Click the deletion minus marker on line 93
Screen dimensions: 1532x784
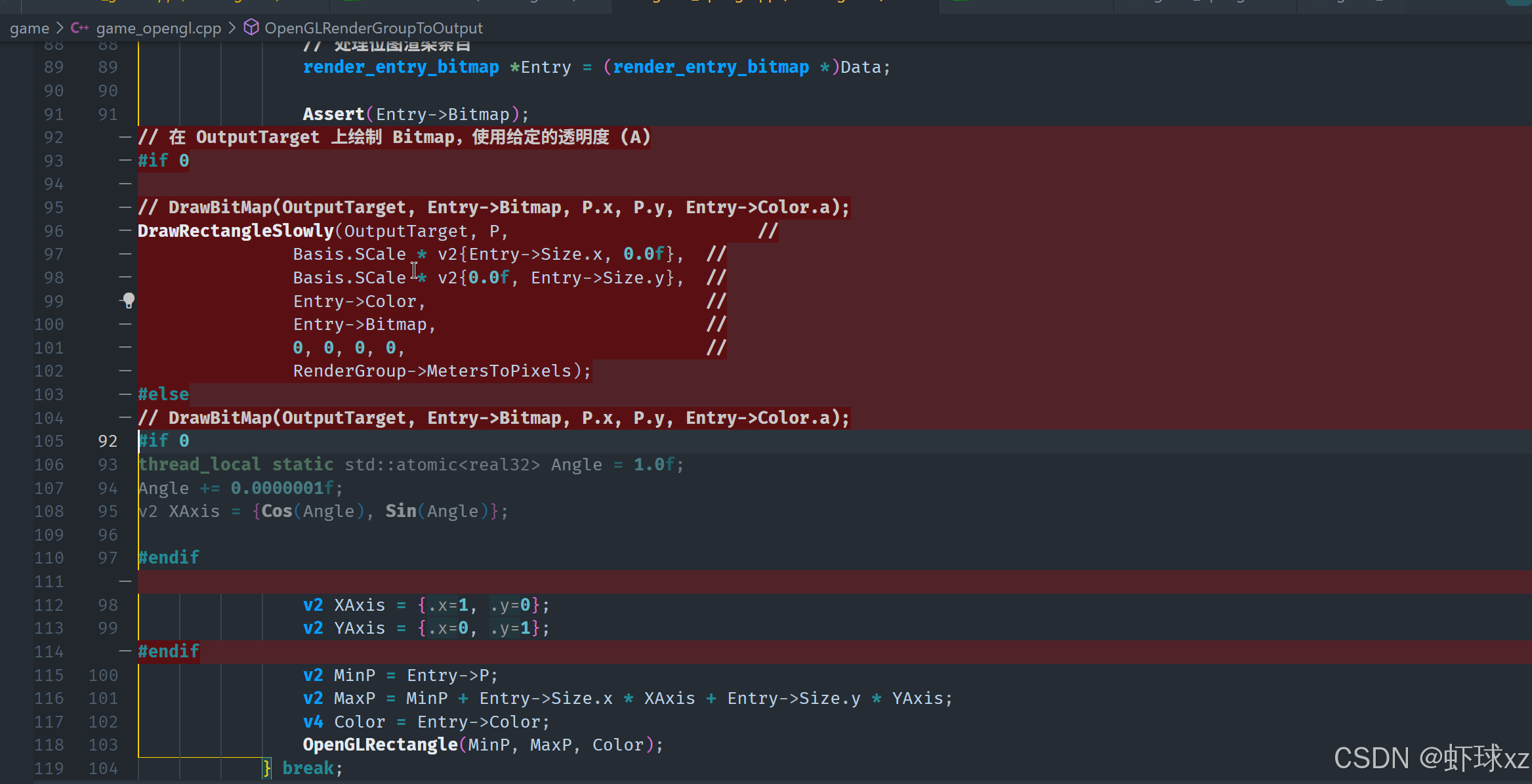(x=125, y=160)
